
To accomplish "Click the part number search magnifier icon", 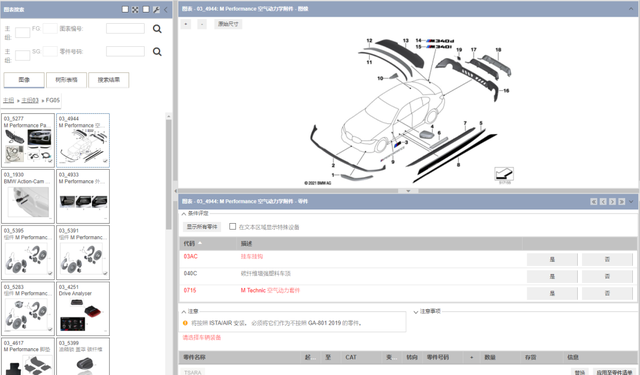I will pyautogui.click(x=157, y=52).
